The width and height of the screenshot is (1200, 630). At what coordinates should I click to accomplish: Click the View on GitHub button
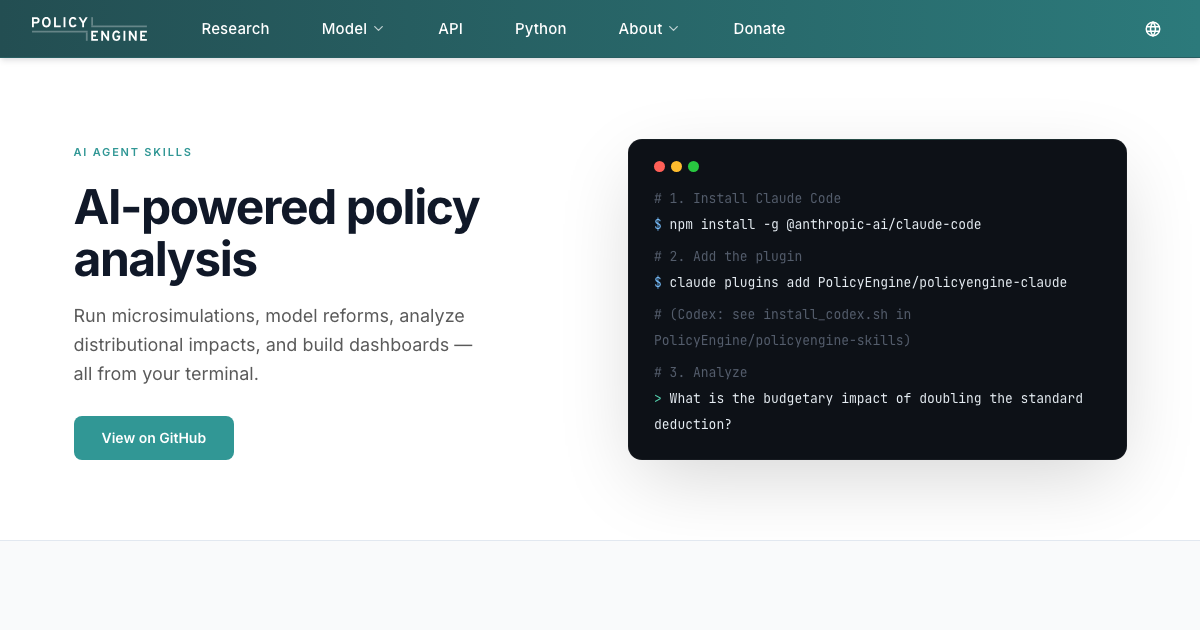(x=154, y=438)
